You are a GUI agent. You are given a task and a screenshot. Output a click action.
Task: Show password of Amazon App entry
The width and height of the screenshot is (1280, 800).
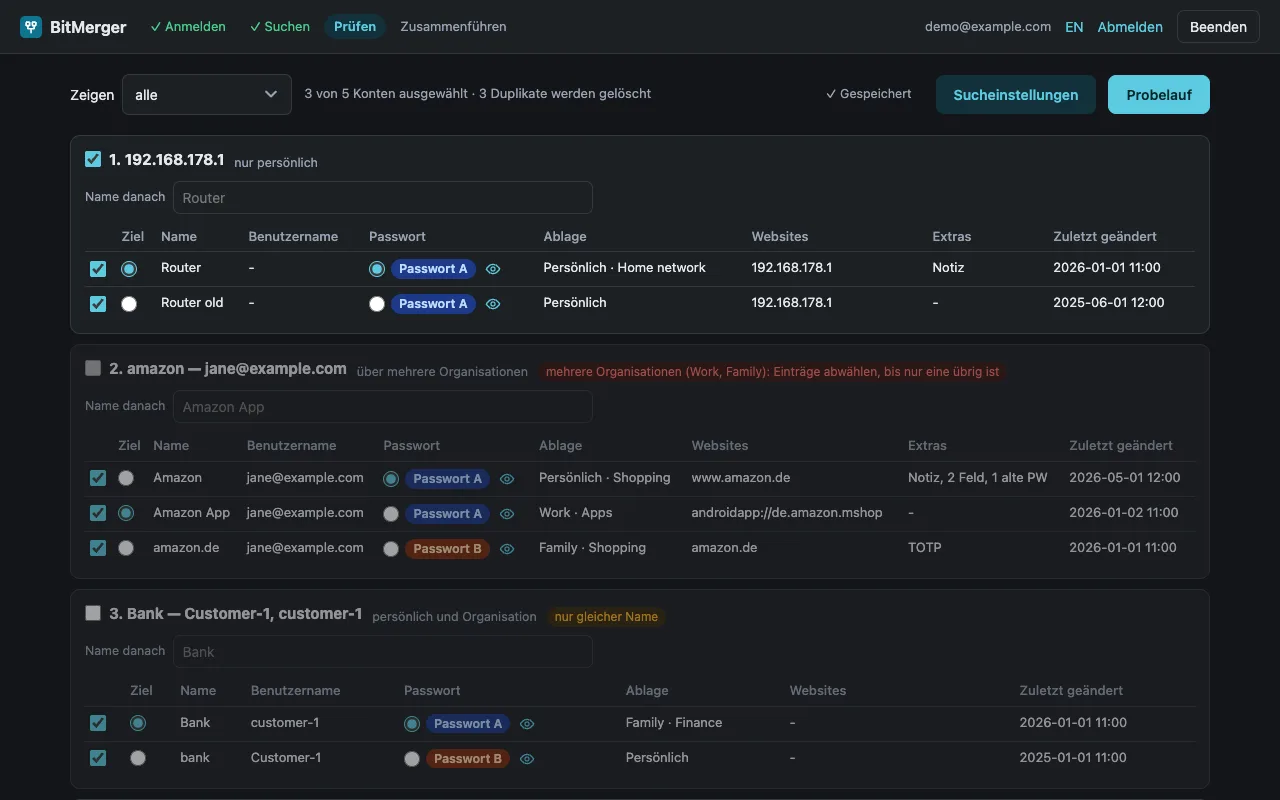pyautogui.click(x=507, y=514)
